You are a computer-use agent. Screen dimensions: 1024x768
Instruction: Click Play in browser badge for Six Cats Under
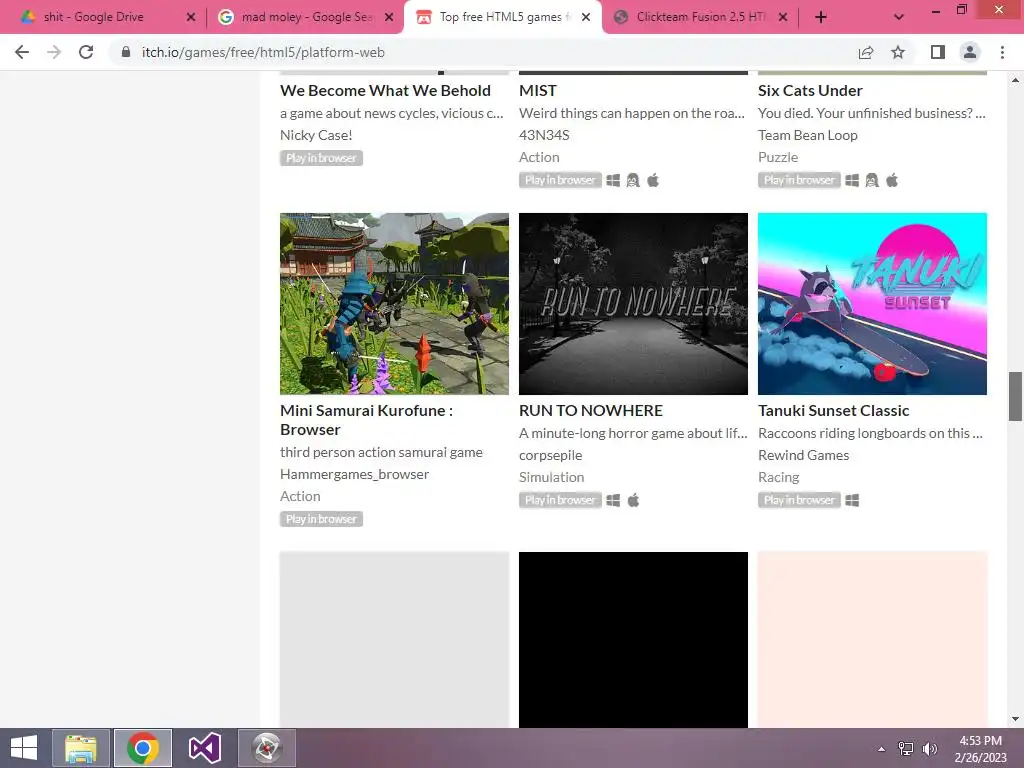(x=799, y=180)
